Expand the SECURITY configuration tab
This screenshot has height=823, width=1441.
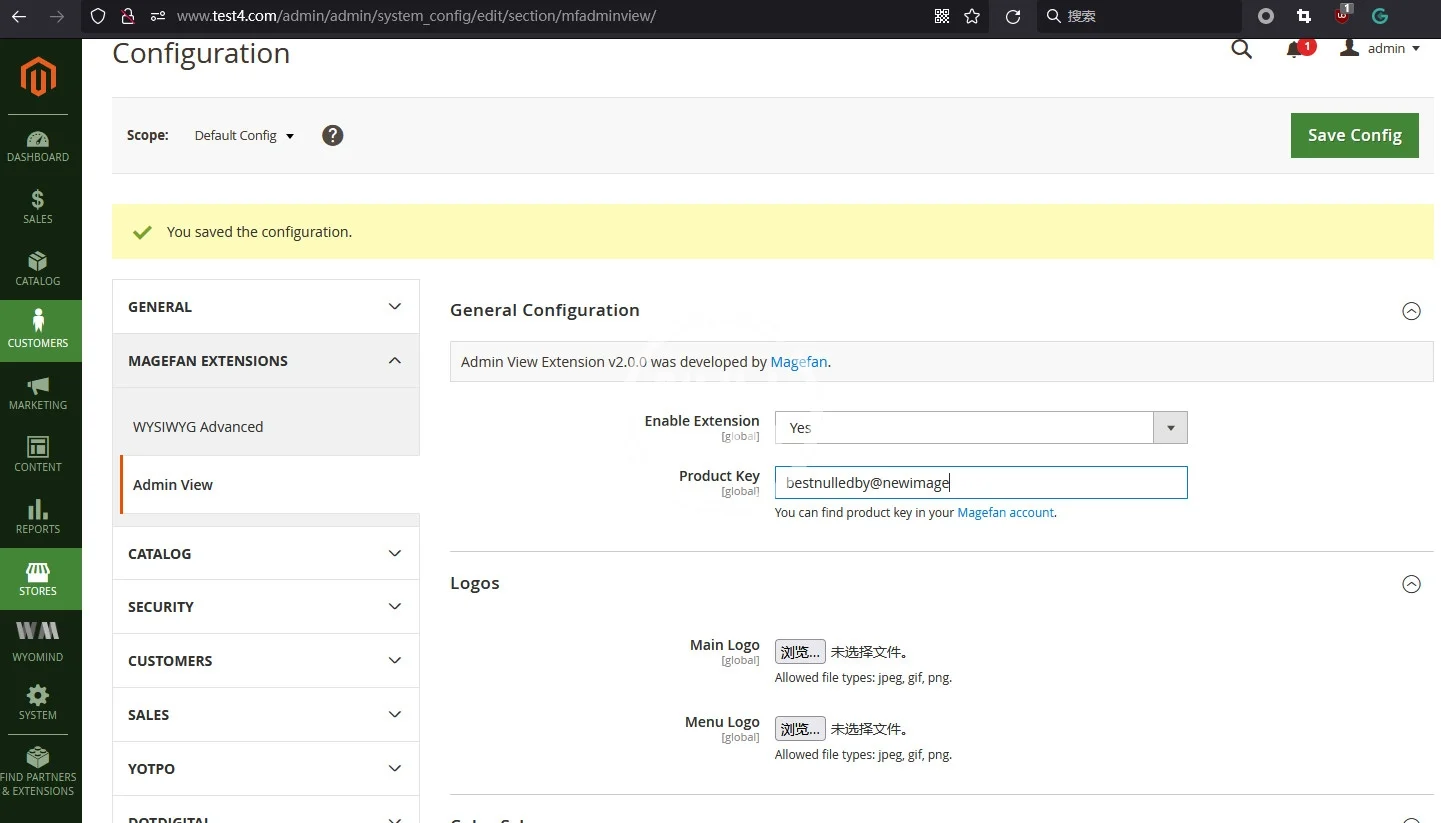265,607
